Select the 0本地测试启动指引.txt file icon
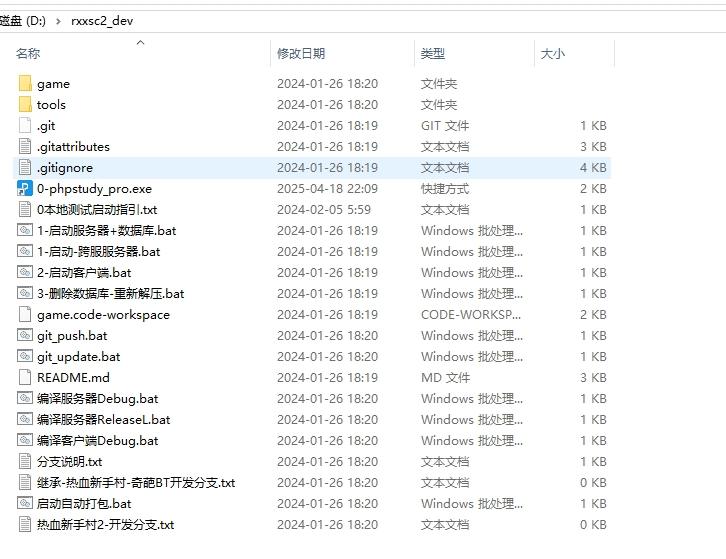The width and height of the screenshot is (726, 559). pyautogui.click(x=25, y=209)
